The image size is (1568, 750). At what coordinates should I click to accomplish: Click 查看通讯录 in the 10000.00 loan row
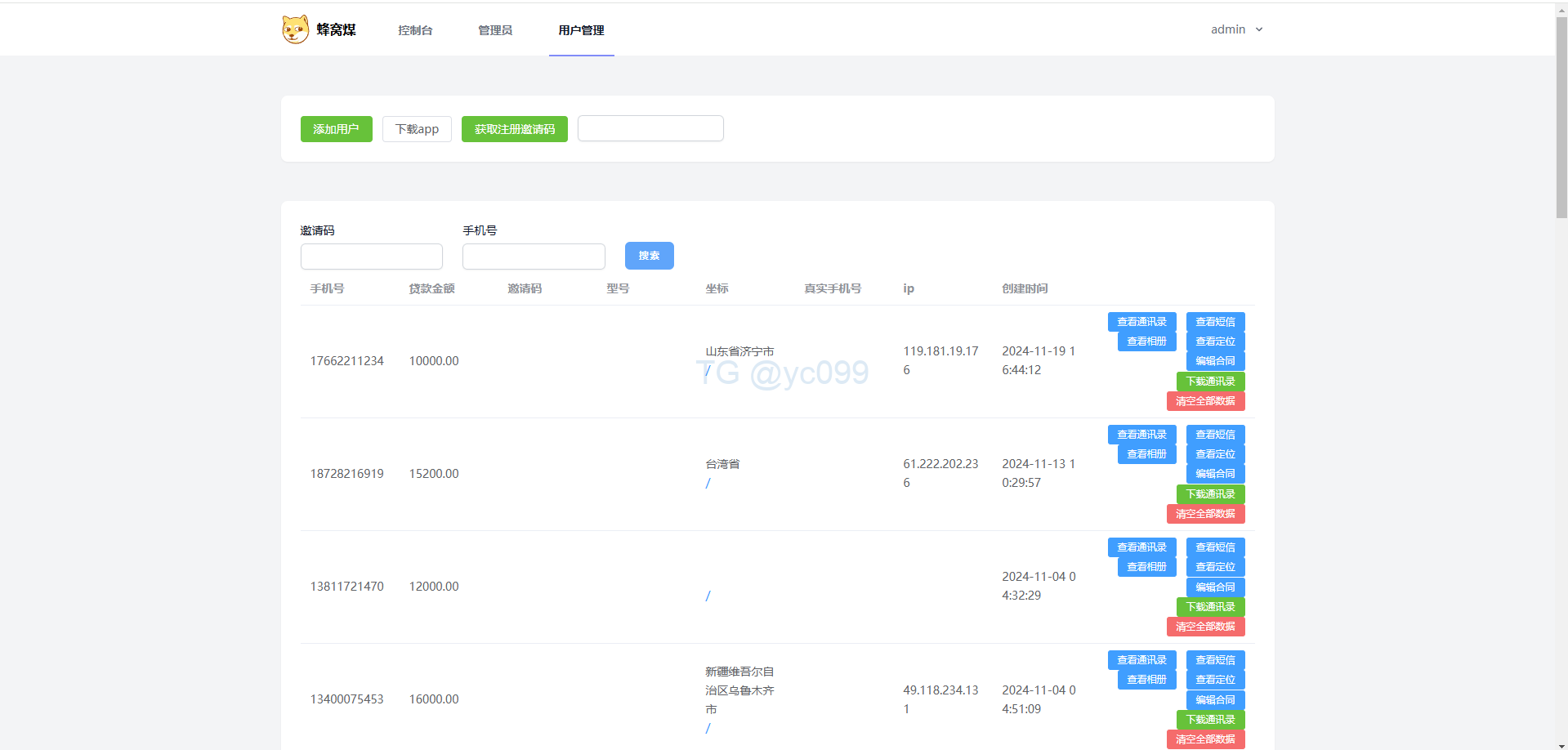[1141, 322]
